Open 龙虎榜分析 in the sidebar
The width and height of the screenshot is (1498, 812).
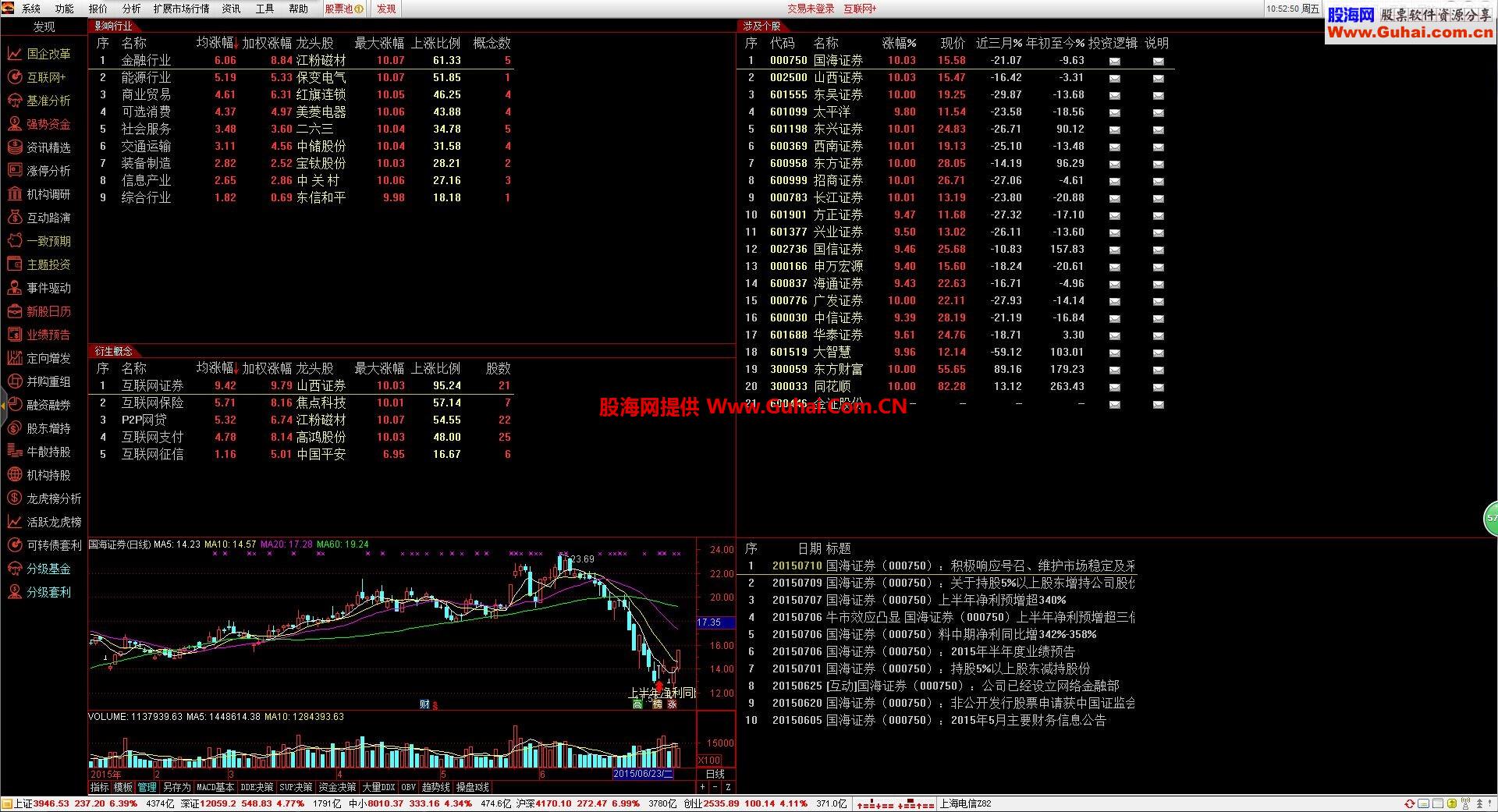(44, 498)
